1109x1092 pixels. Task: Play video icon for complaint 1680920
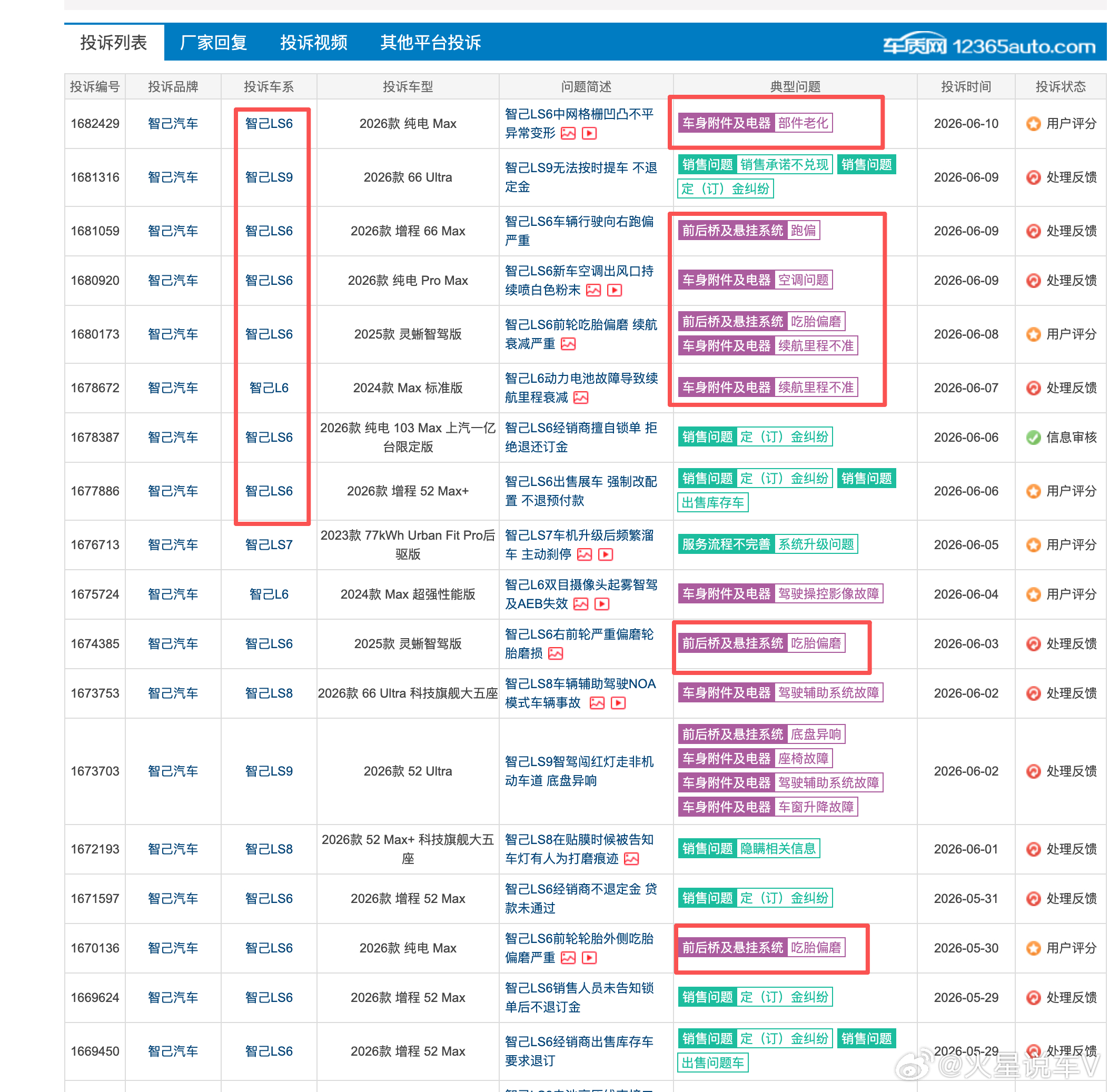(x=615, y=290)
